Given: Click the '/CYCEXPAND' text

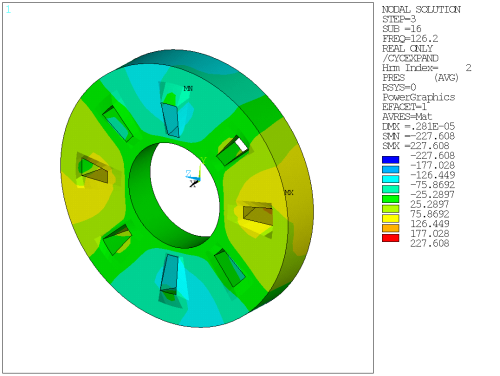Looking at the screenshot, I should [410, 58].
